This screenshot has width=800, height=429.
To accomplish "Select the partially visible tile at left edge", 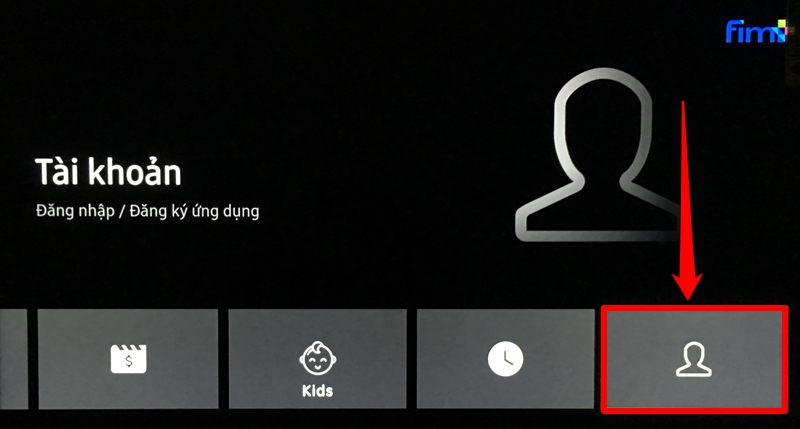I will point(13,359).
